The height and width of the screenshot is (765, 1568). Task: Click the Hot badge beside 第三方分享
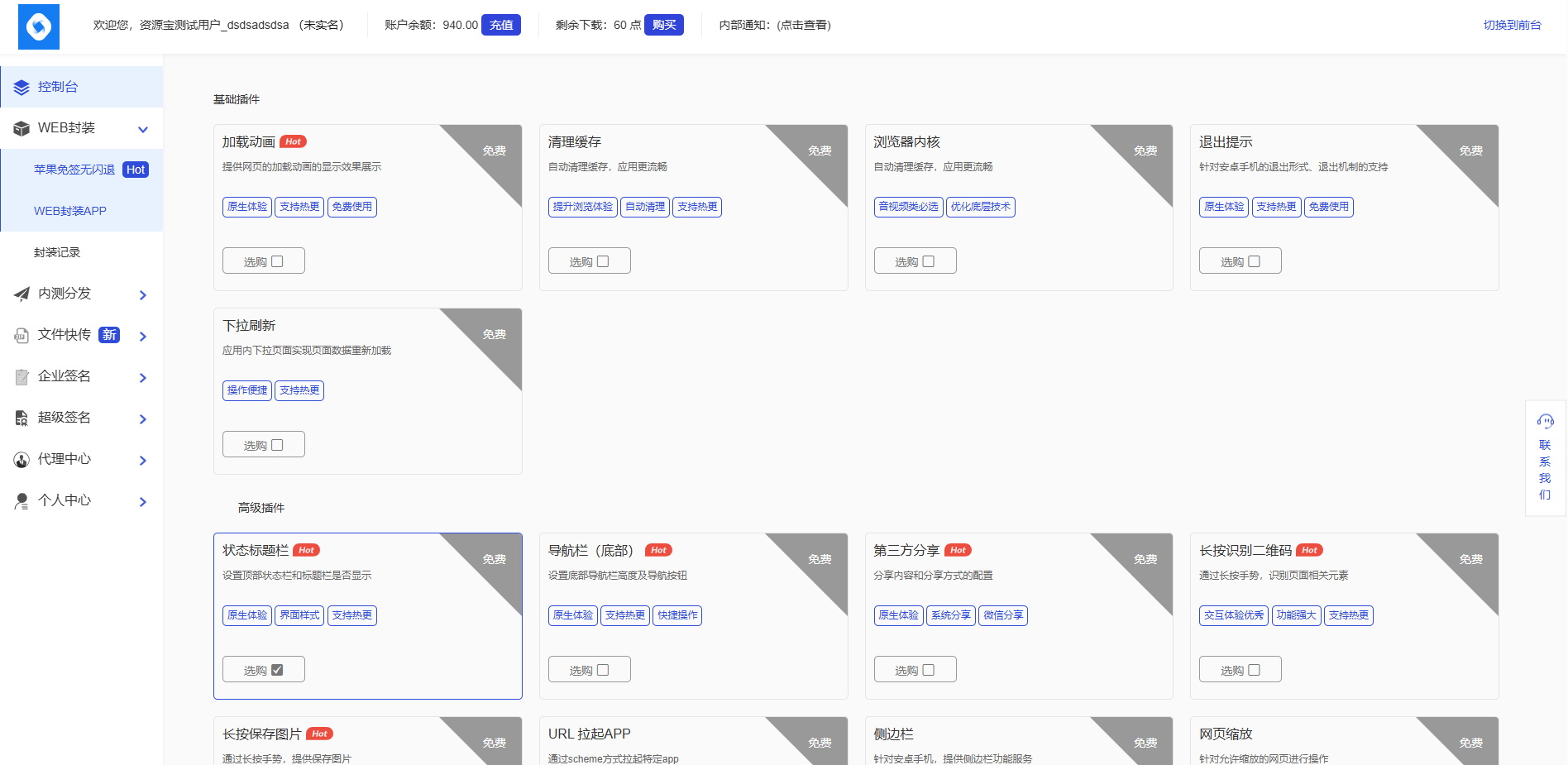click(x=958, y=550)
